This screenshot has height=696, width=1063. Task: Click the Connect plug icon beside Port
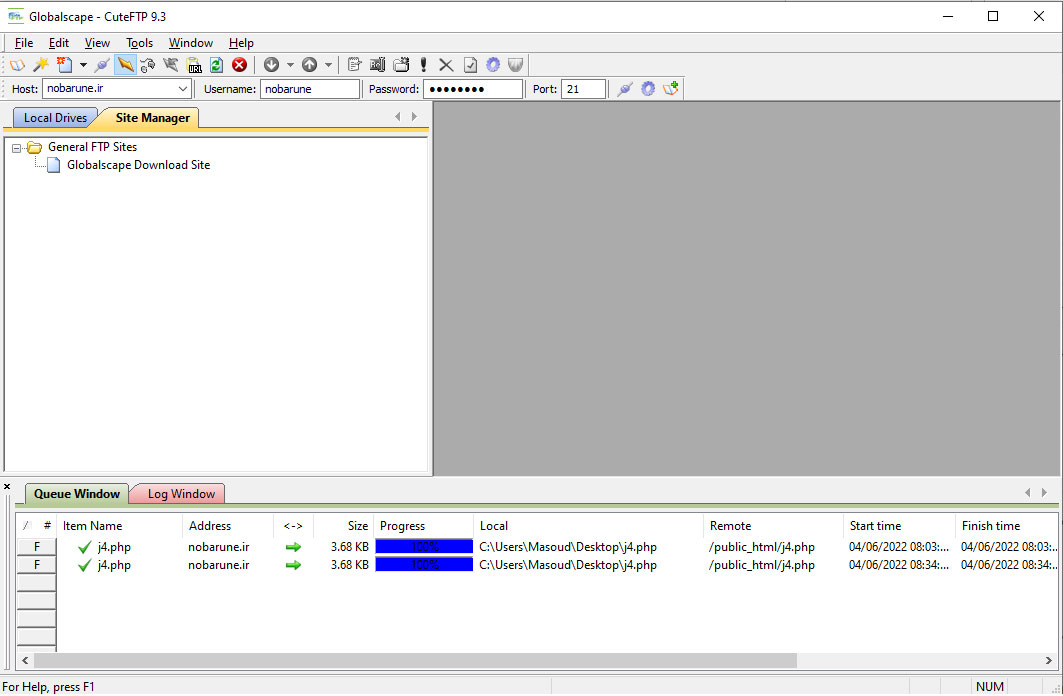[625, 89]
